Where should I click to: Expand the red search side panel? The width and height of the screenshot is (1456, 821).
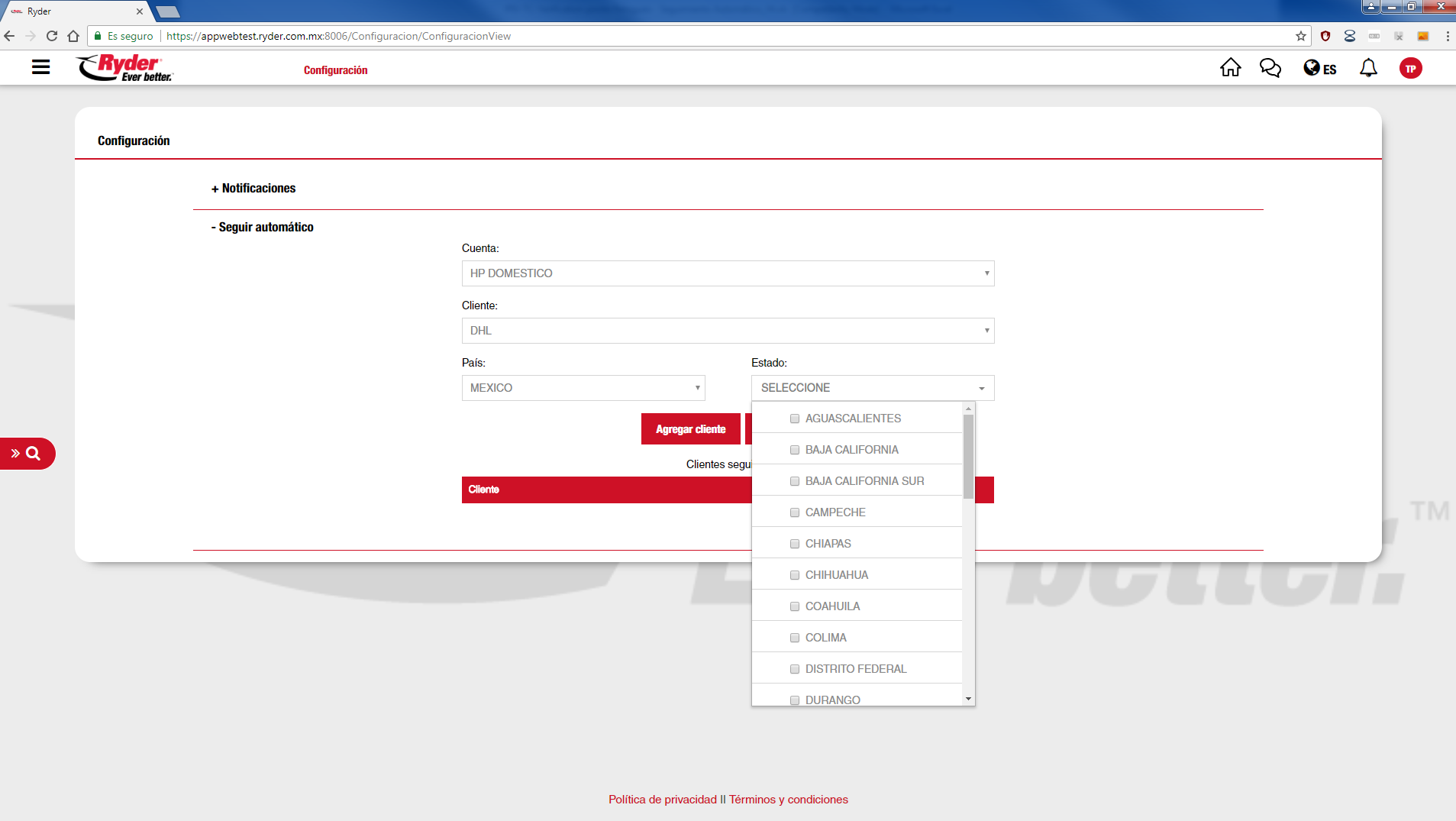tap(27, 454)
